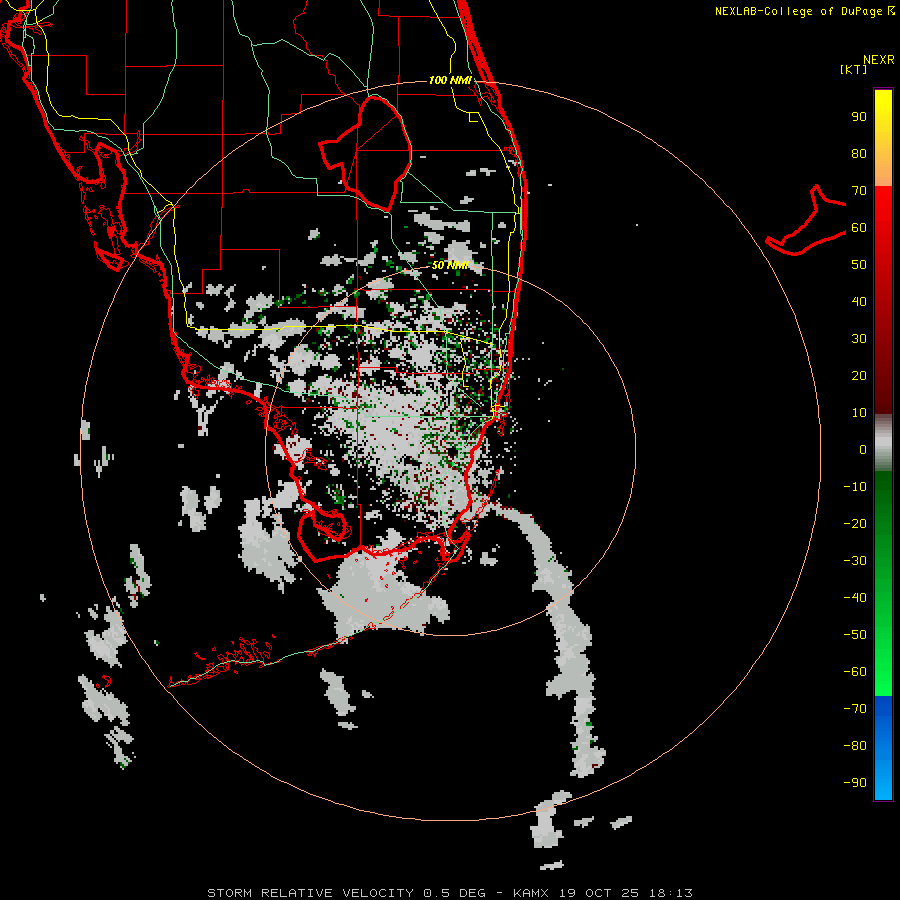
Task: Click the -10 value on velocity scale
Action: coord(855,487)
